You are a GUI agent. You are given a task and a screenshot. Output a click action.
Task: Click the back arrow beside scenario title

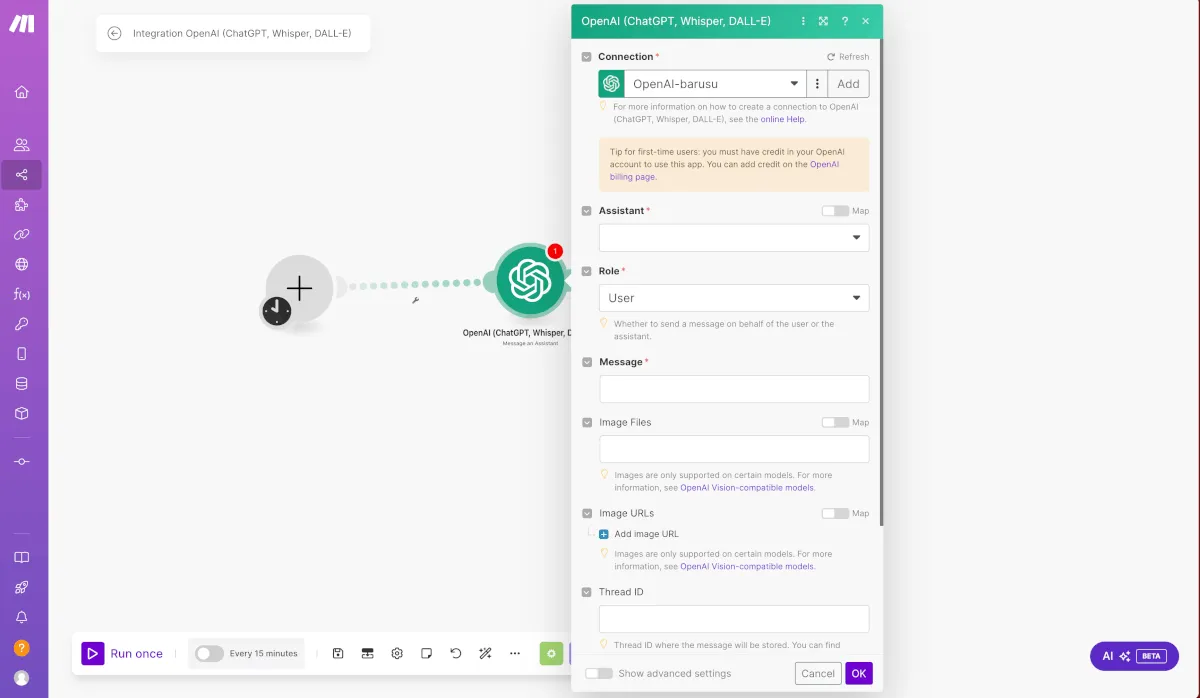click(x=115, y=33)
